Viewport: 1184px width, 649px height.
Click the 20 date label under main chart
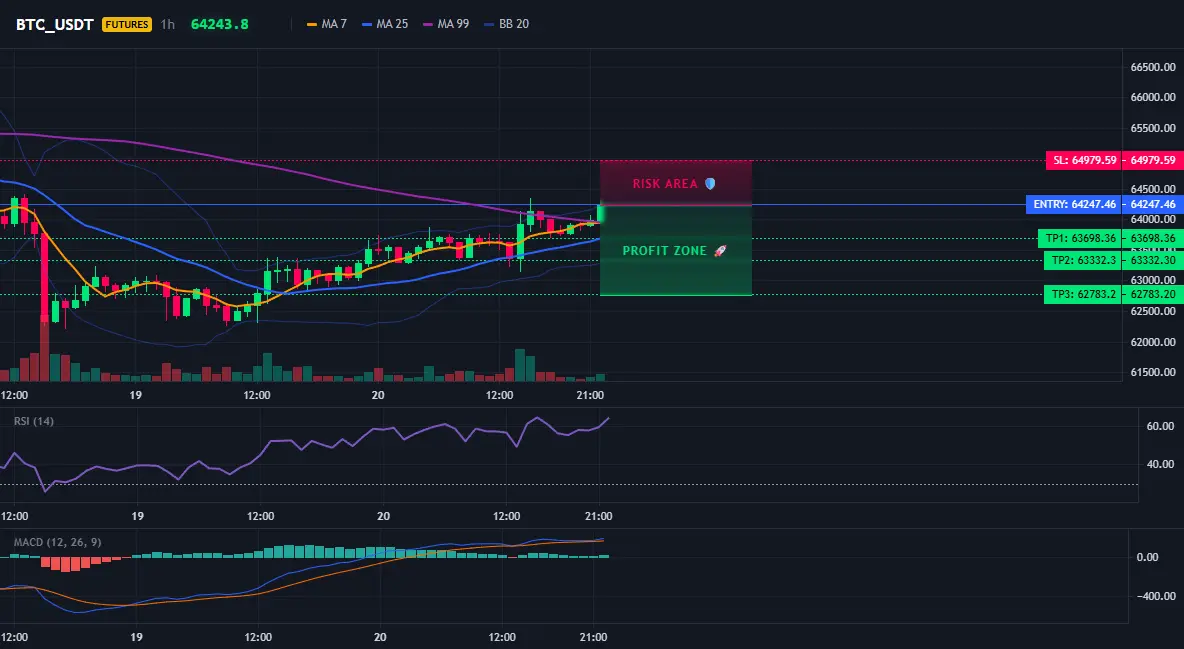point(378,395)
